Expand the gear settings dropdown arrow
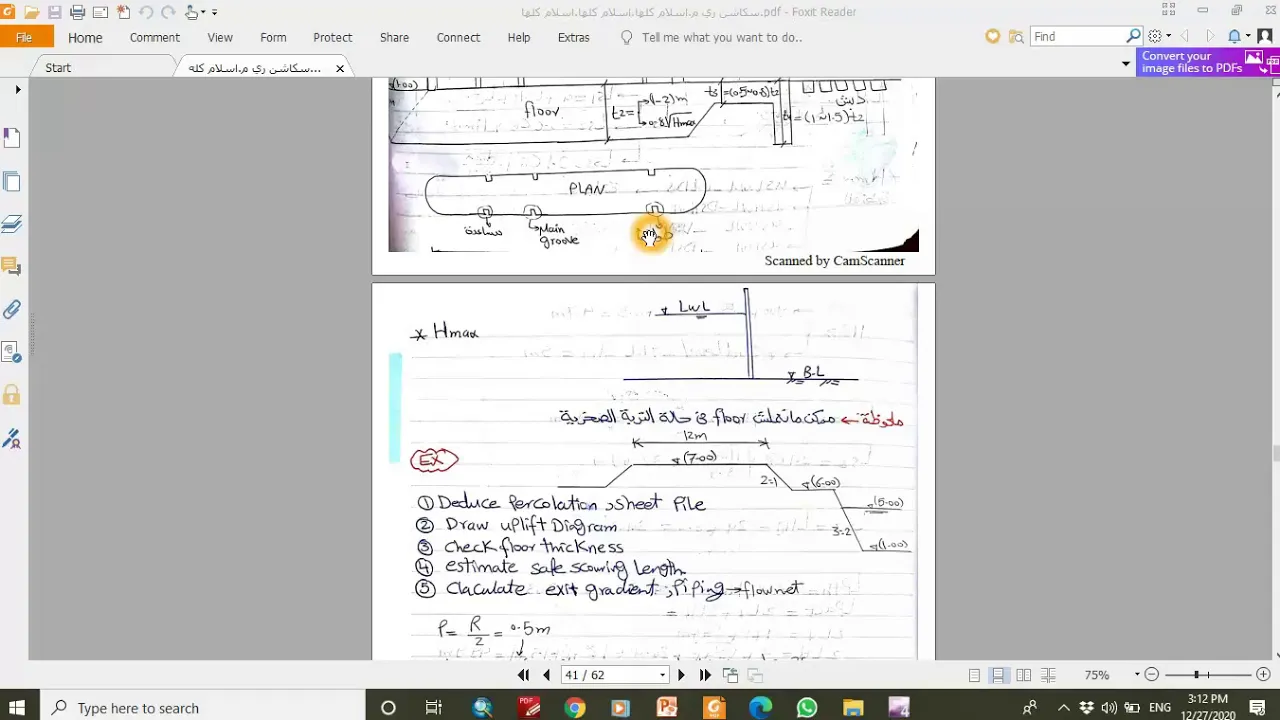This screenshot has width=1280, height=720. coord(1166,37)
